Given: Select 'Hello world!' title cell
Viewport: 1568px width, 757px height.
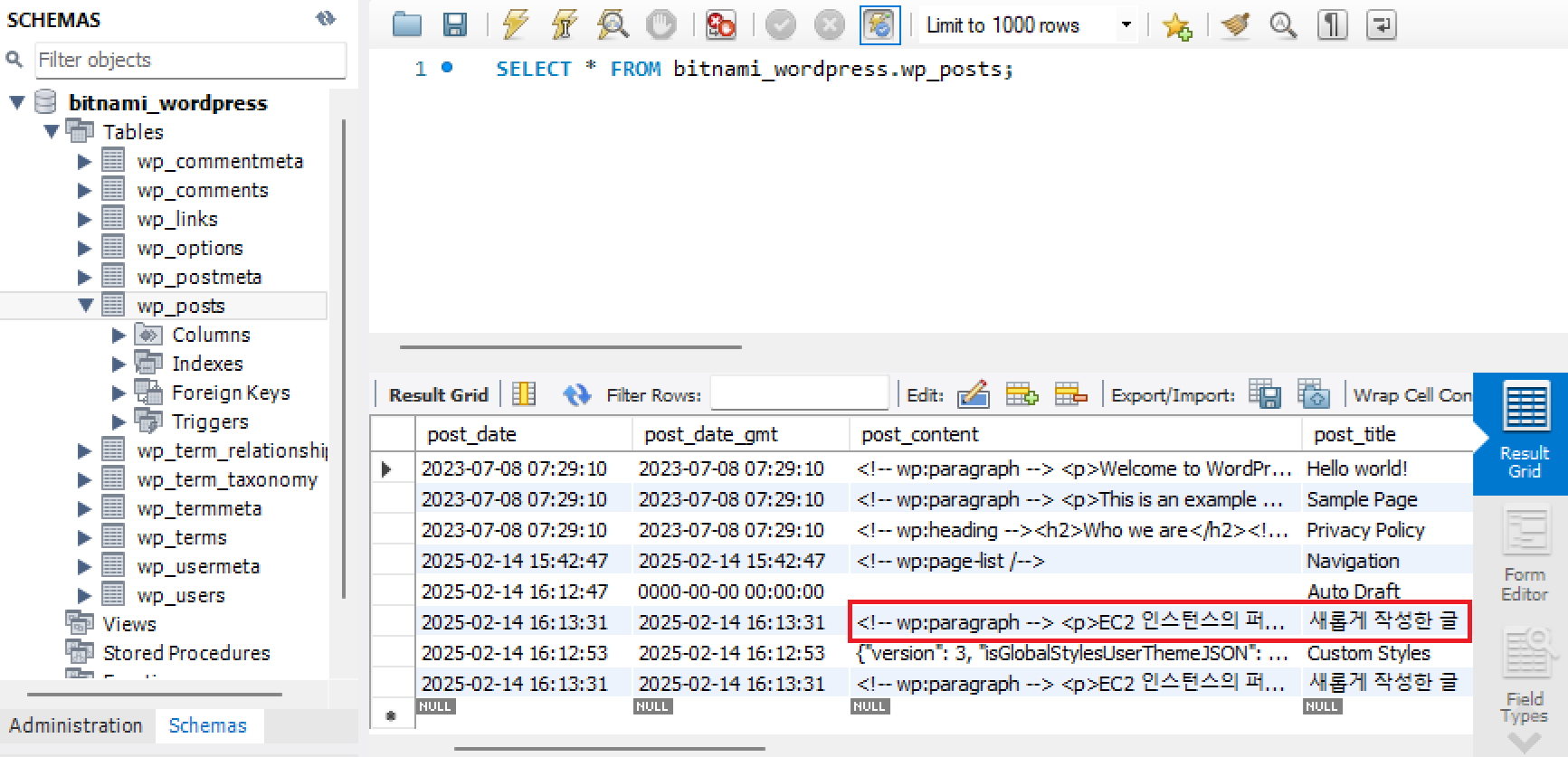Looking at the screenshot, I should click(x=1388, y=468).
